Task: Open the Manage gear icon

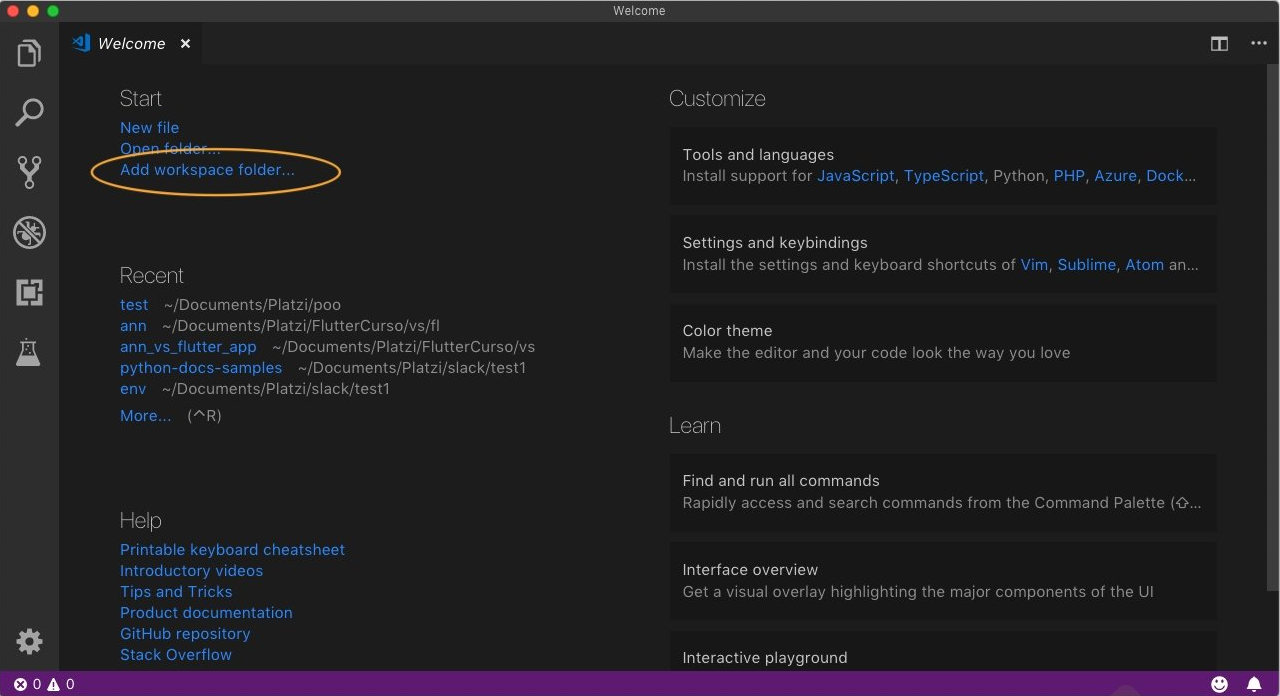Action: (29, 641)
